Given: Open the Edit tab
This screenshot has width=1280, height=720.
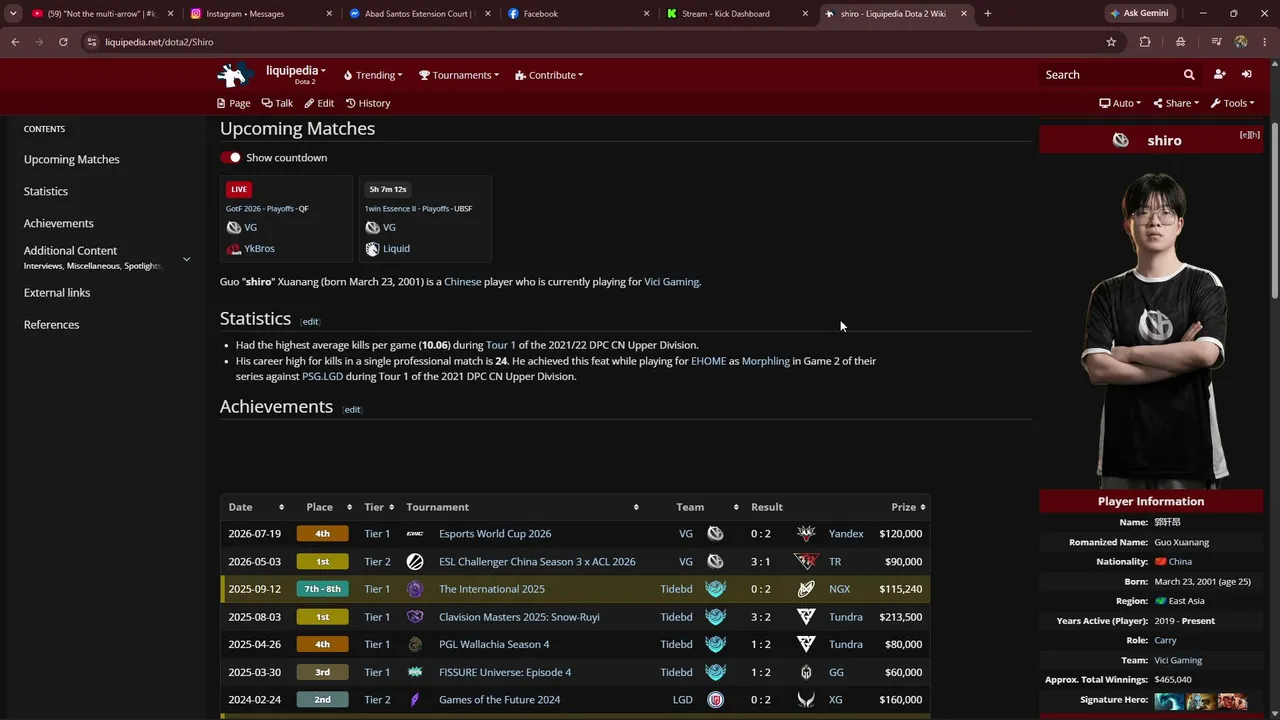Looking at the screenshot, I should [319, 103].
